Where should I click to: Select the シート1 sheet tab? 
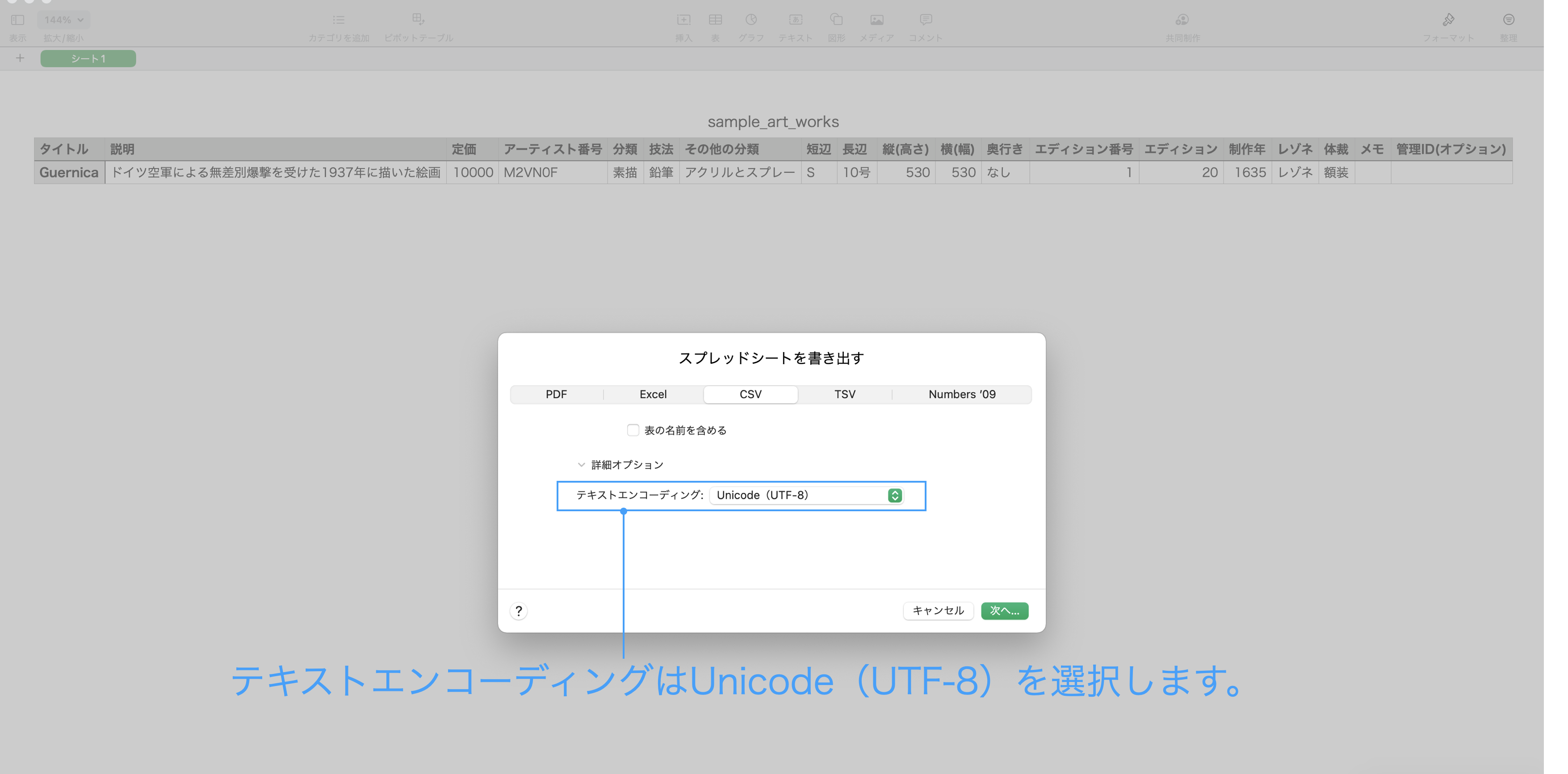pyautogui.click(x=88, y=59)
